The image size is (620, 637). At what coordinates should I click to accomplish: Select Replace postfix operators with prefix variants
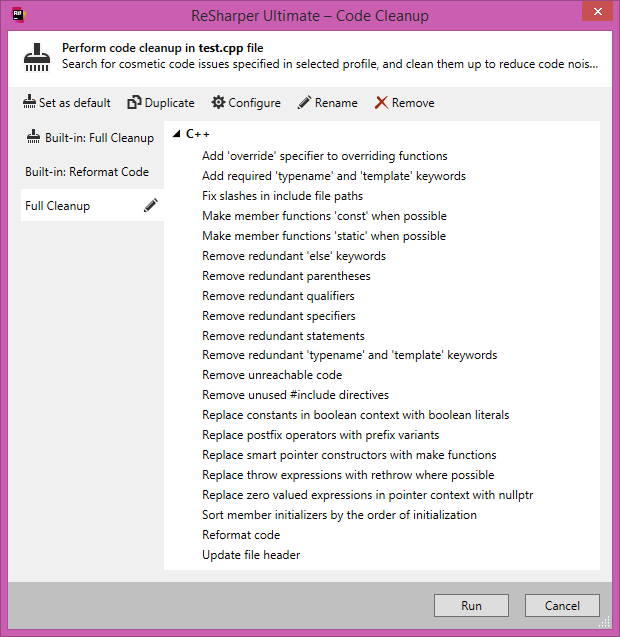(321, 435)
